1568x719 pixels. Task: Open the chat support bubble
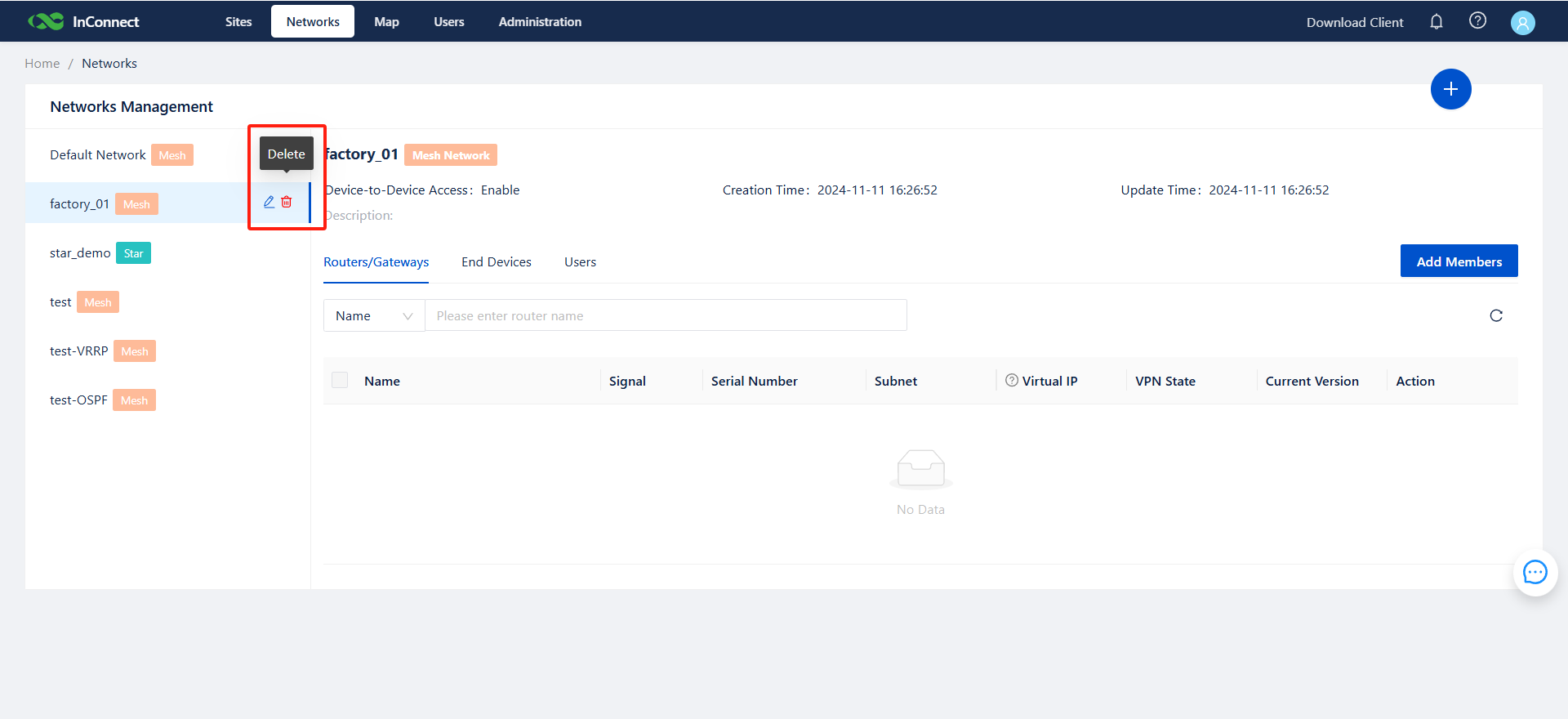click(x=1535, y=573)
